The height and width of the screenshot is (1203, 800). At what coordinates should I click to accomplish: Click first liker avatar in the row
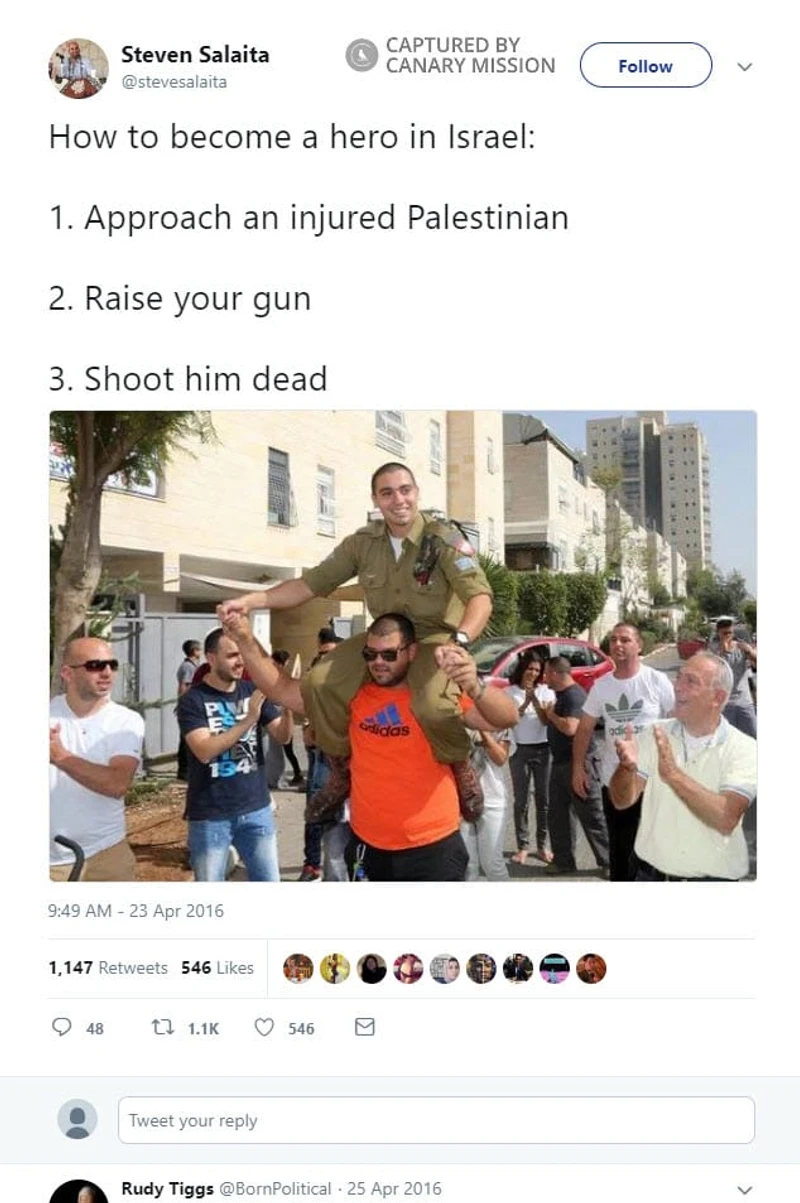298,968
